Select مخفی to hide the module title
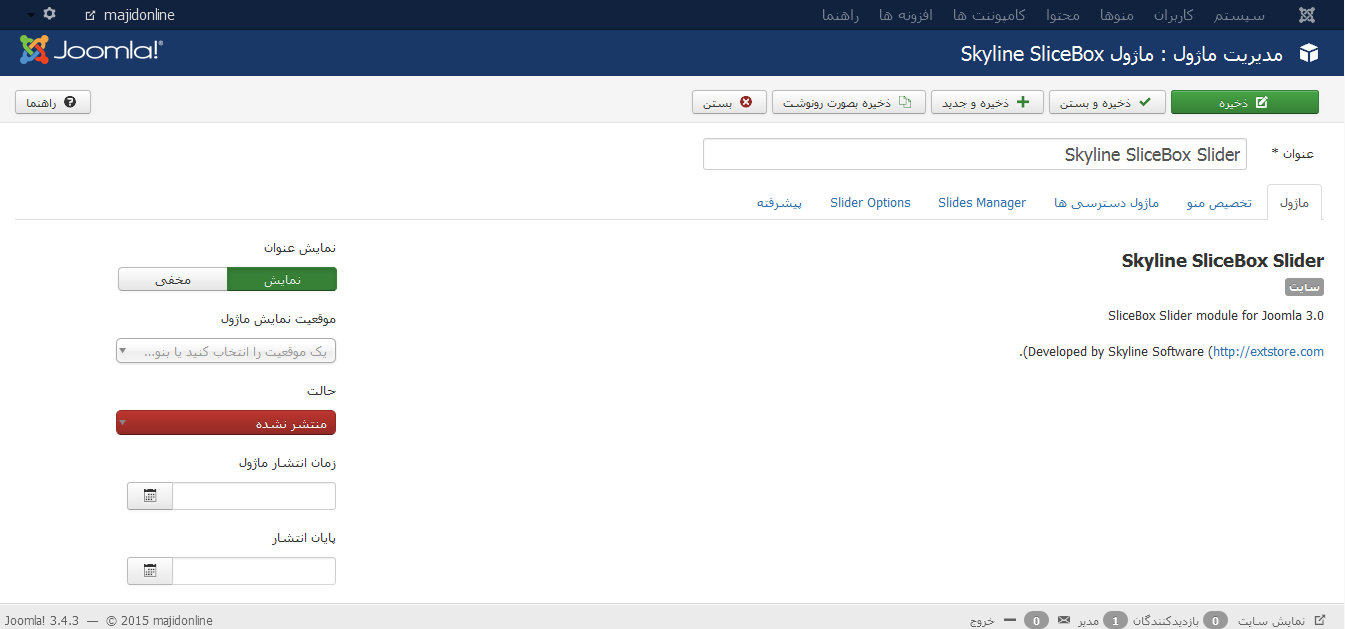Image resolution: width=1345 pixels, height=629 pixels. [x=173, y=279]
